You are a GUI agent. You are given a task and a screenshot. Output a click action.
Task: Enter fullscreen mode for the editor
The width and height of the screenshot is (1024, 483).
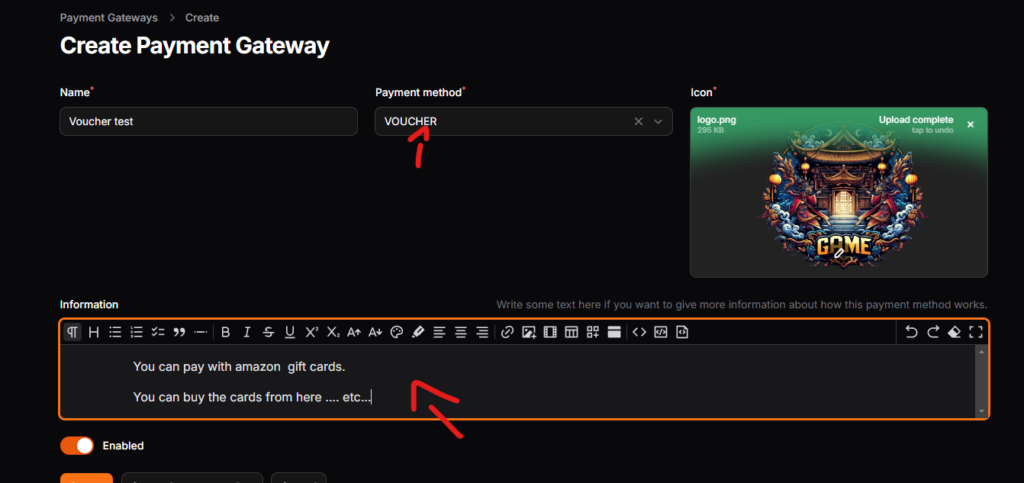[975, 332]
